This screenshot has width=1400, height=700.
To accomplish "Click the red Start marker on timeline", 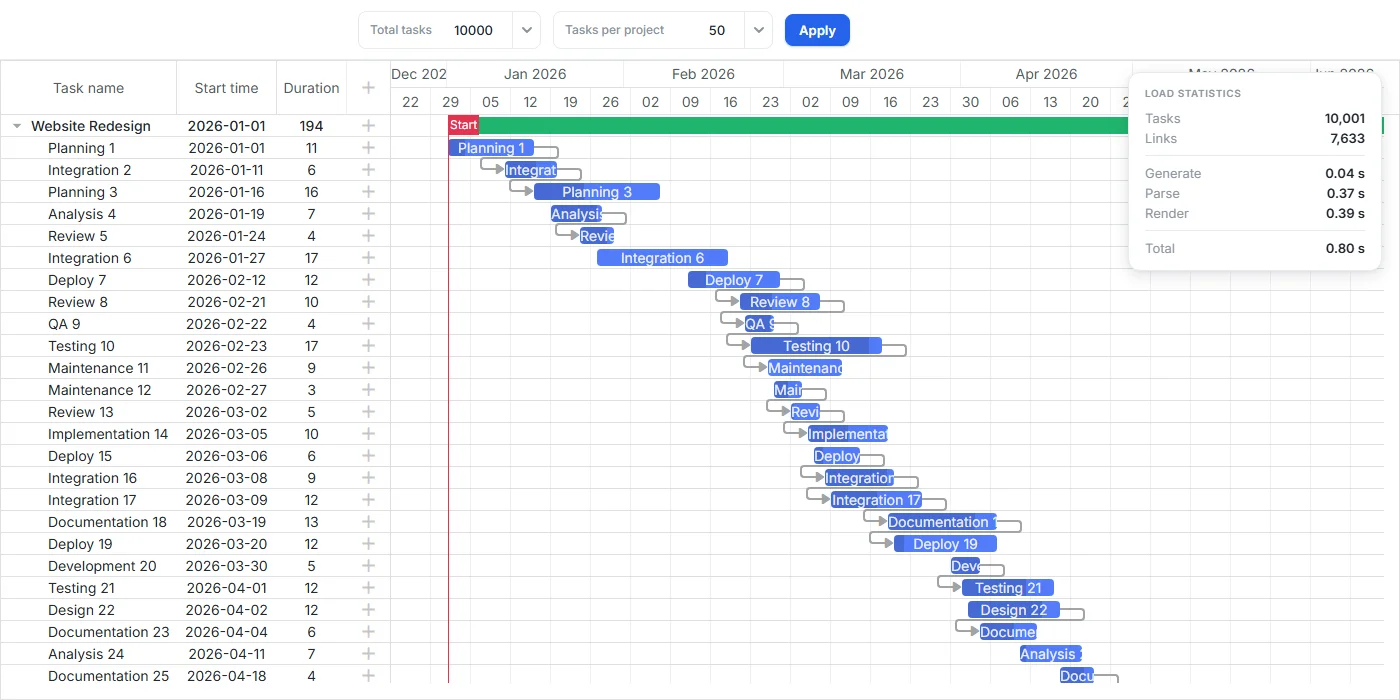I will click(x=464, y=125).
